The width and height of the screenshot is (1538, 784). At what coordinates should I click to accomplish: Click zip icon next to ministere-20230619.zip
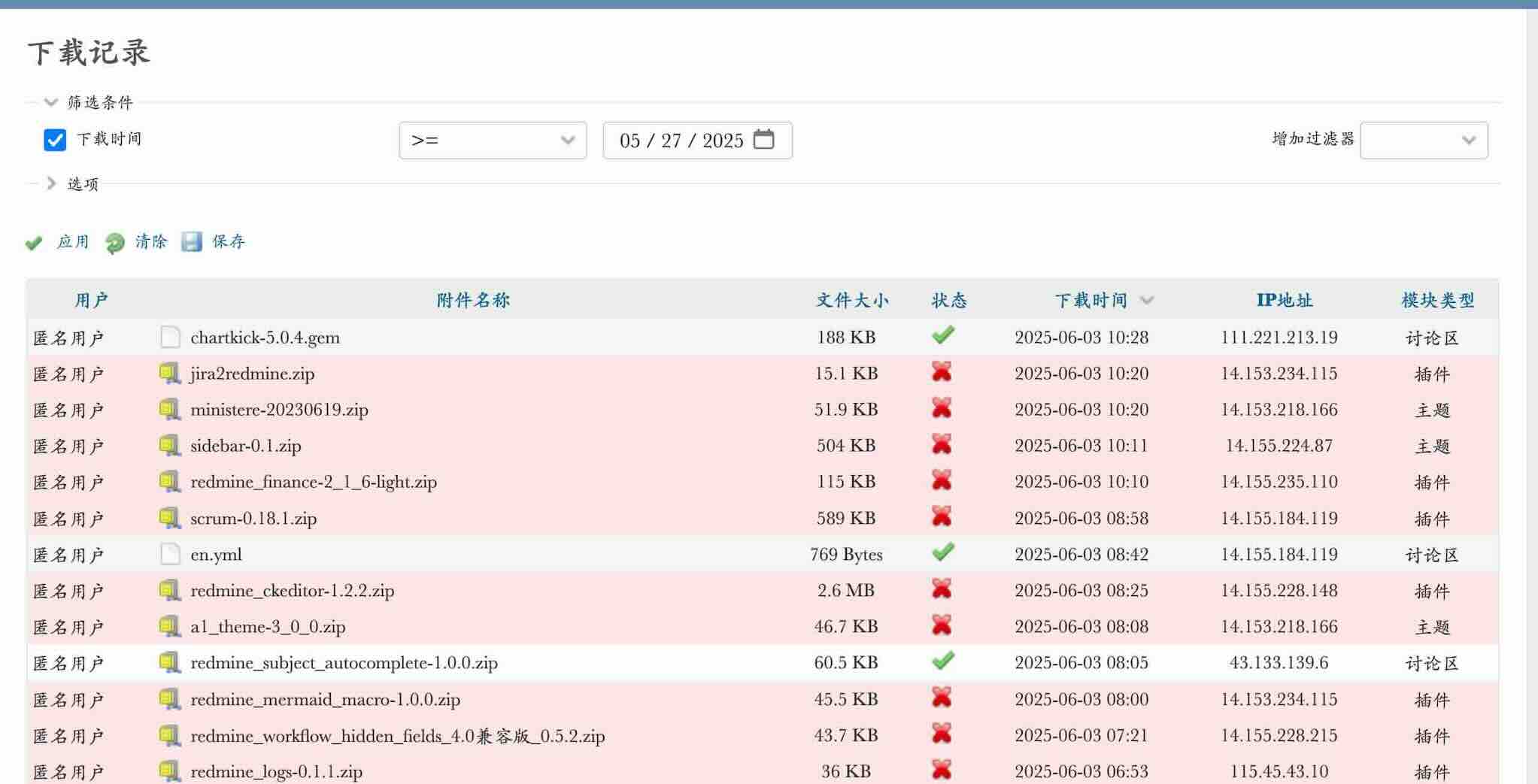click(x=170, y=409)
